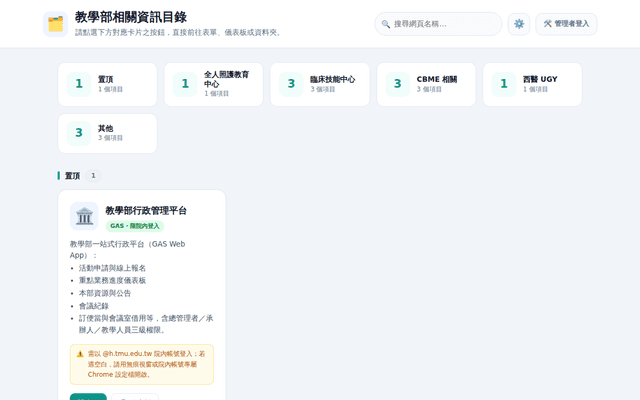
Task: Focus the 搜尋網頁名稱 search field
Action: pyautogui.click(x=438, y=24)
